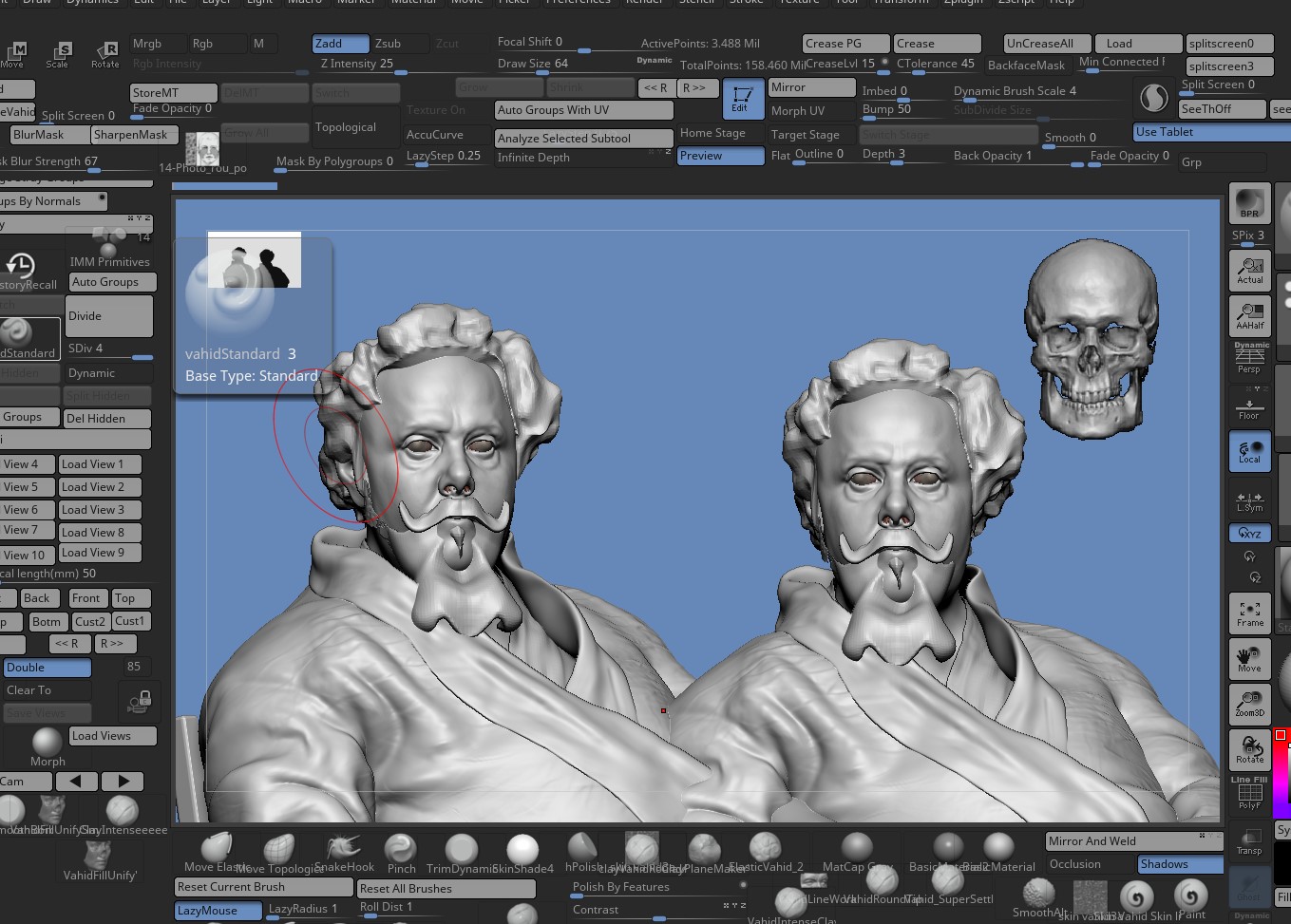Open the Dynamics menu
This screenshot has height=924, width=1291.
click(92, 3)
